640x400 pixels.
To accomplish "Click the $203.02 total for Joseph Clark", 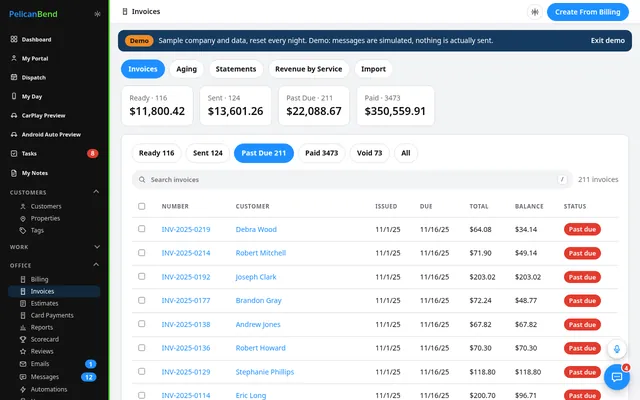I will [x=482, y=277].
